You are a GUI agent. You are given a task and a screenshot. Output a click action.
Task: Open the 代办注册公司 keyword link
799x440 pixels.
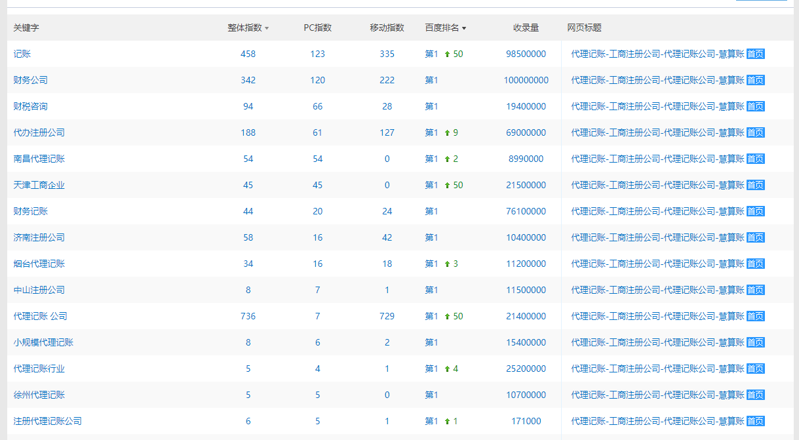(39, 133)
